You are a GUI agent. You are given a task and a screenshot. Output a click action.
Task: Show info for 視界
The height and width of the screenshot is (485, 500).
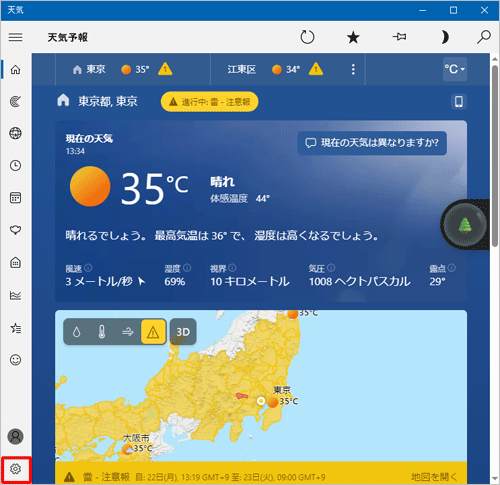232,268
